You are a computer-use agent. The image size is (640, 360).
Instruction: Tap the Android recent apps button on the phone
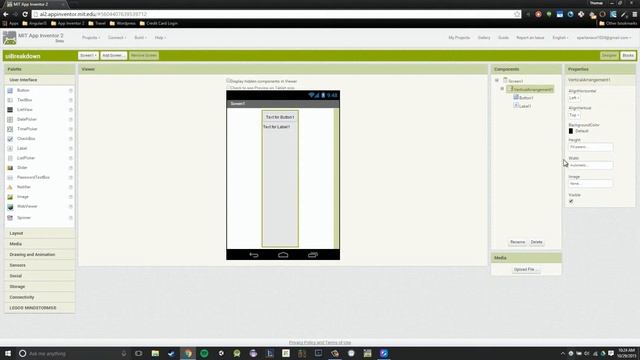(x=313, y=255)
